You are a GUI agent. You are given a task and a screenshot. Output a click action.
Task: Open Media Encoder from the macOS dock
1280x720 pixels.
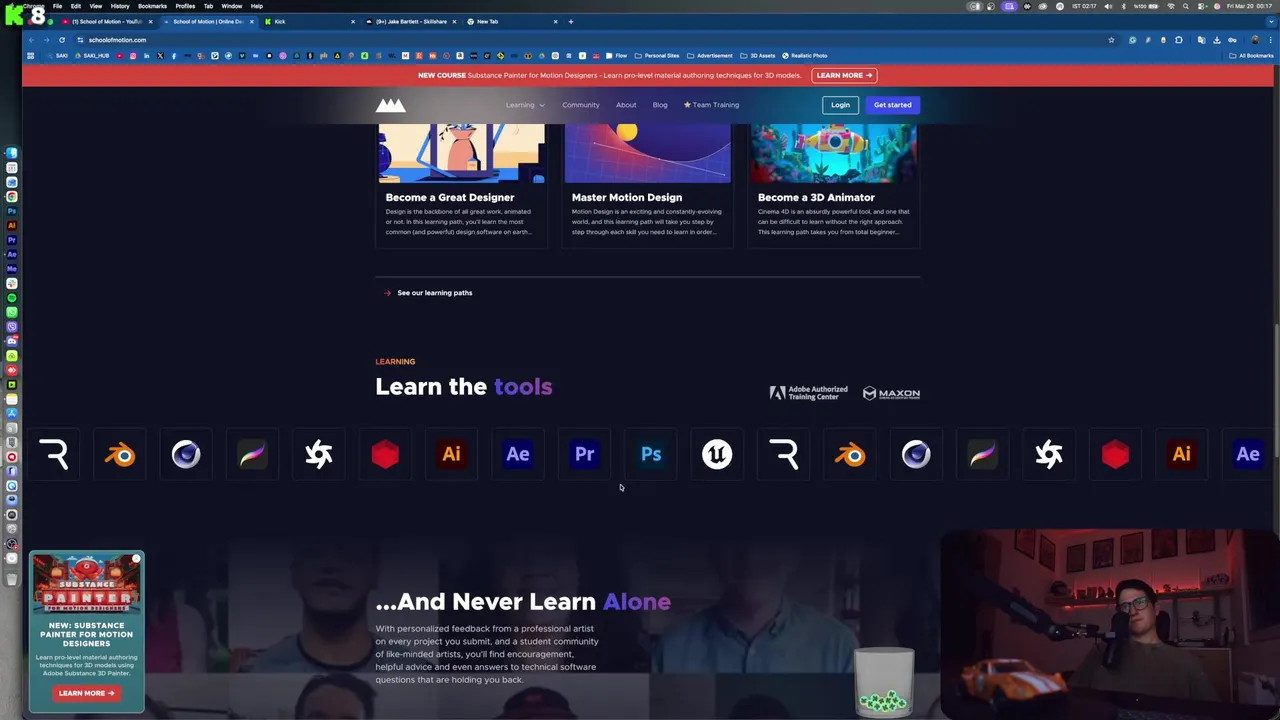[12, 269]
